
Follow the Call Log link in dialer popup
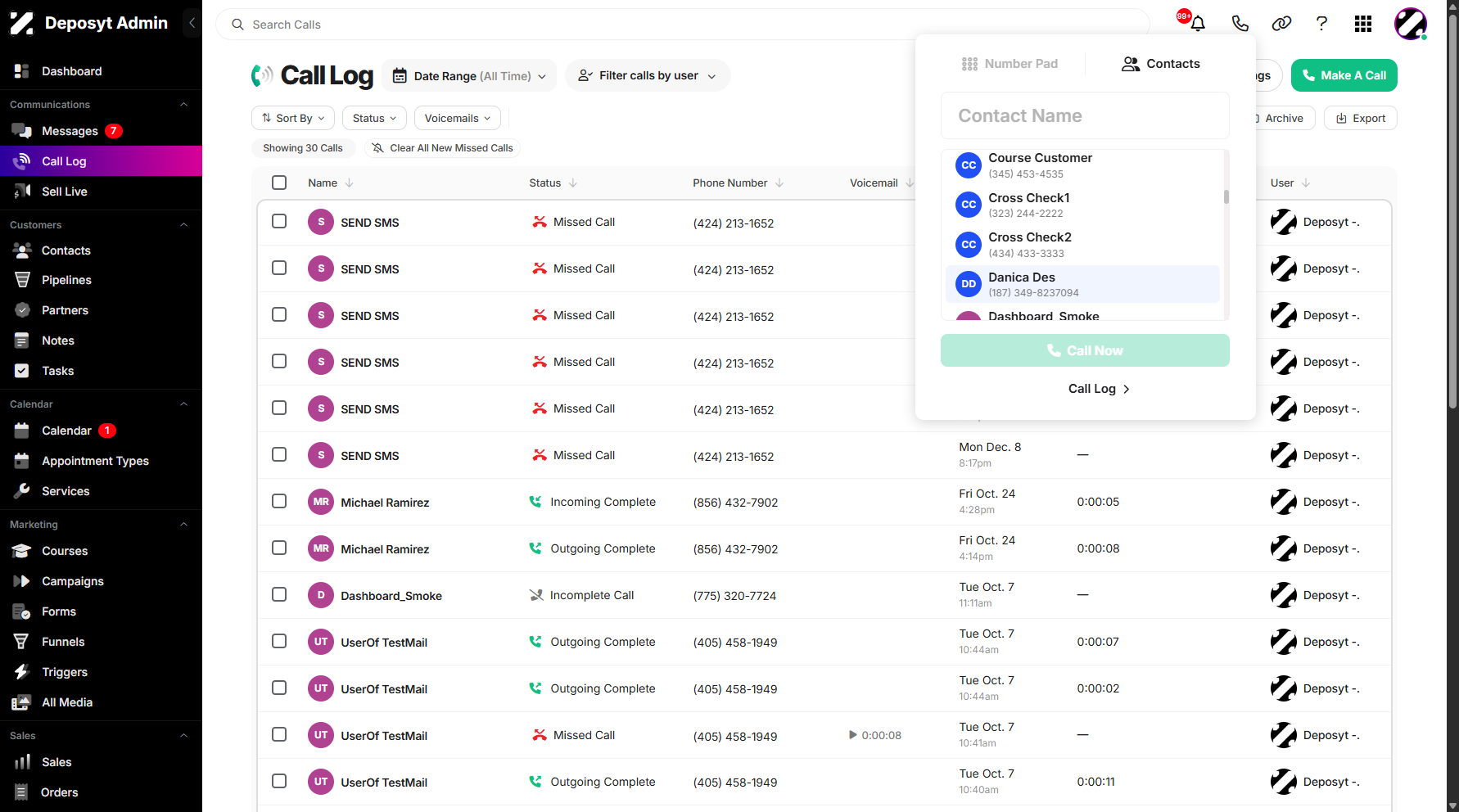[x=1099, y=389]
